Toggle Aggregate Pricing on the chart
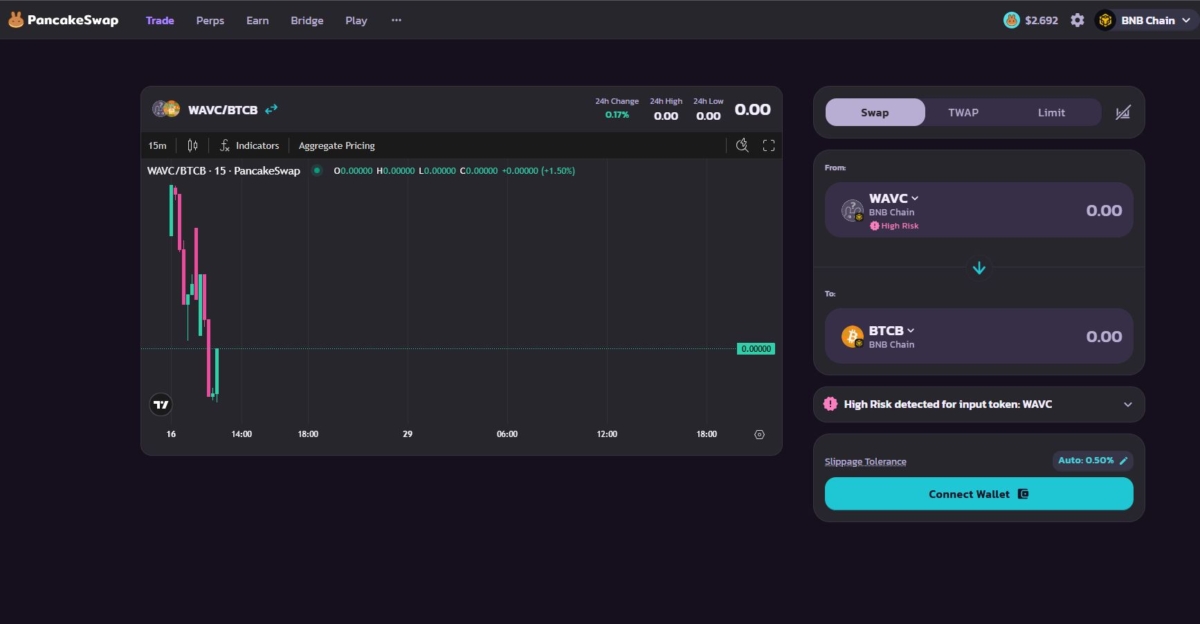This screenshot has width=1200, height=624. [x=336, y=145]
